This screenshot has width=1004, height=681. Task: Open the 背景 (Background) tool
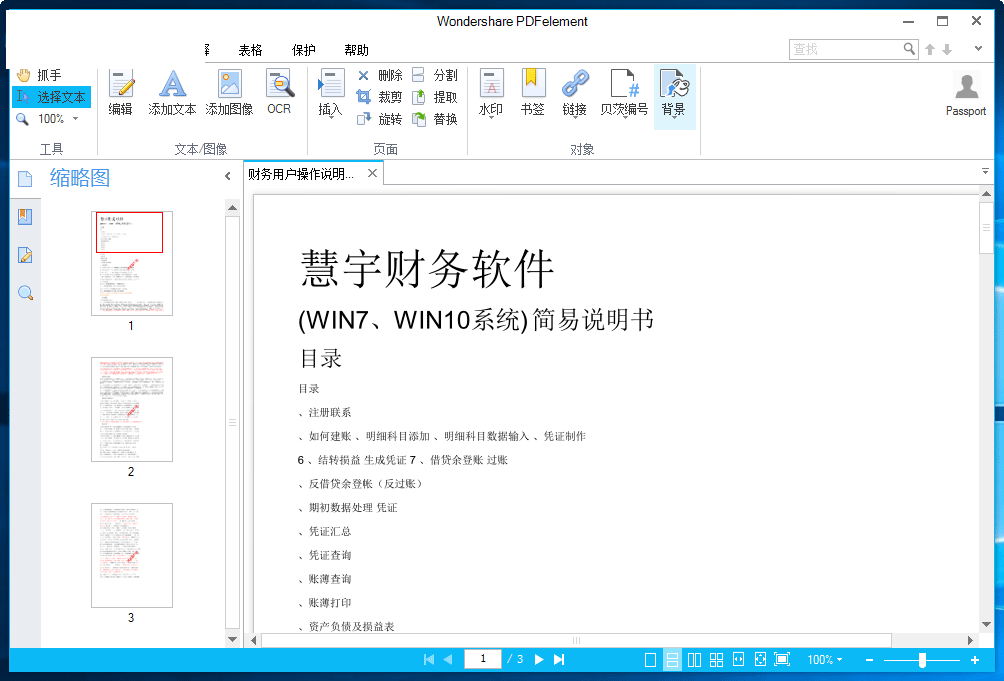tap(673, 95)
